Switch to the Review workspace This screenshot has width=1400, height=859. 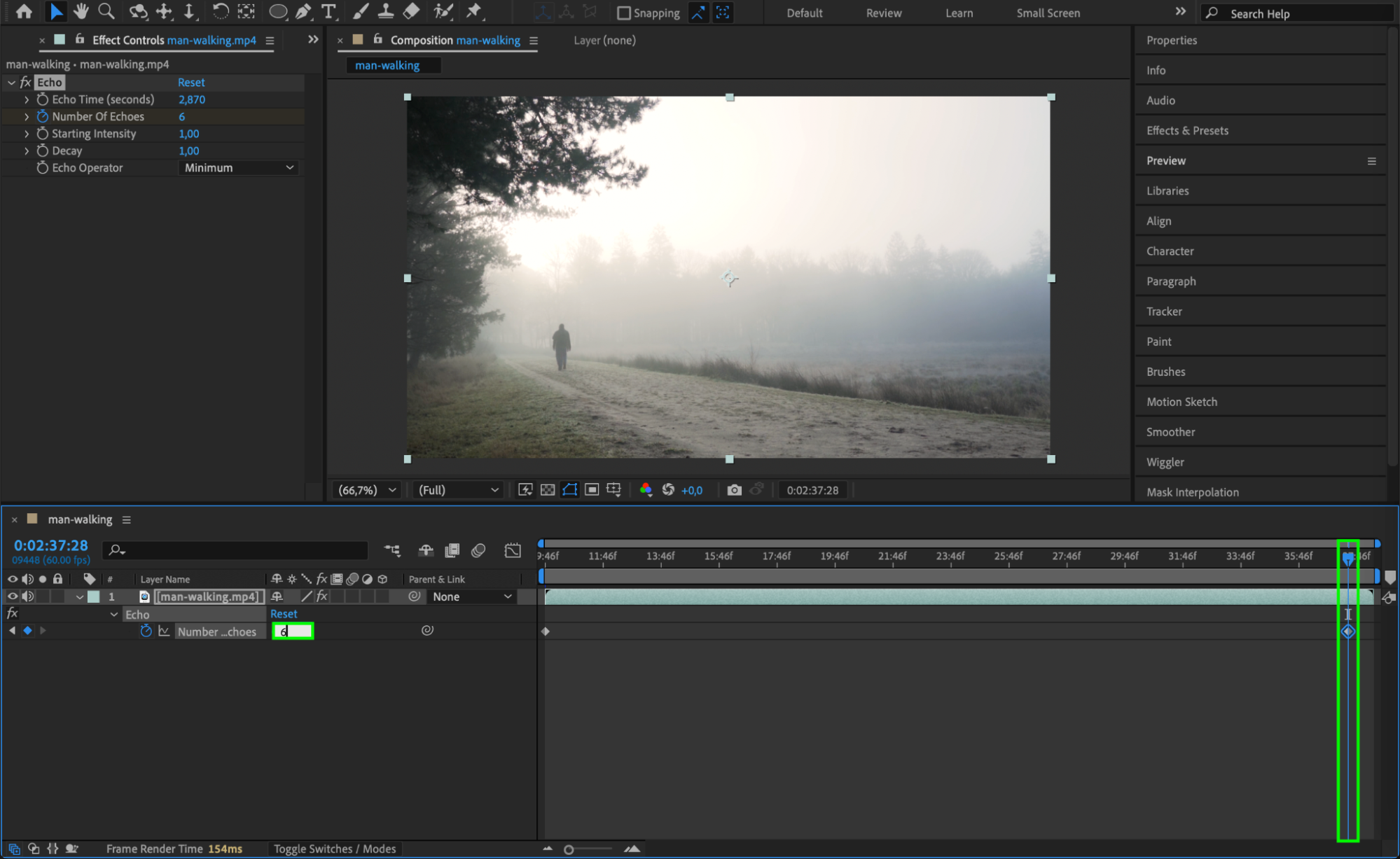tap(883, 13)
